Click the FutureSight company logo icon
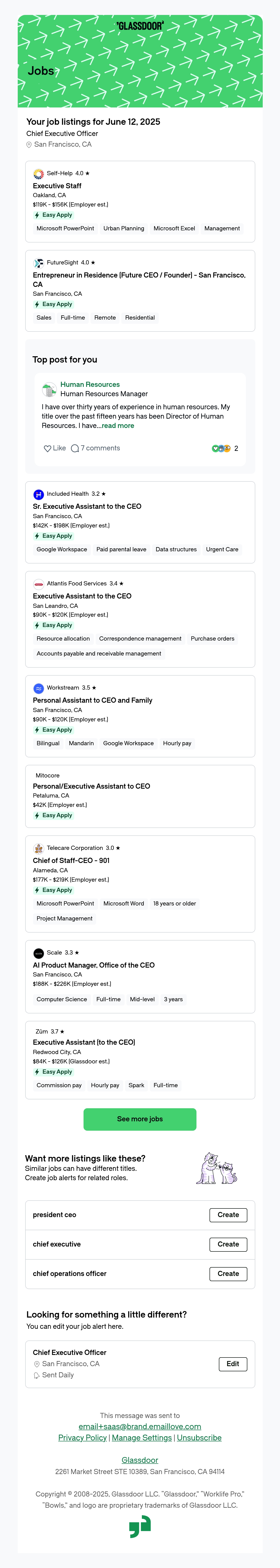This screenshot has width=280, height=1568. coord(38,263)
